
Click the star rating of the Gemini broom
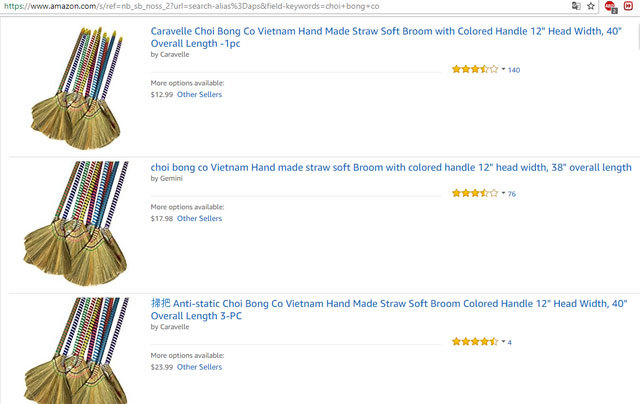[x=474, y=194]
